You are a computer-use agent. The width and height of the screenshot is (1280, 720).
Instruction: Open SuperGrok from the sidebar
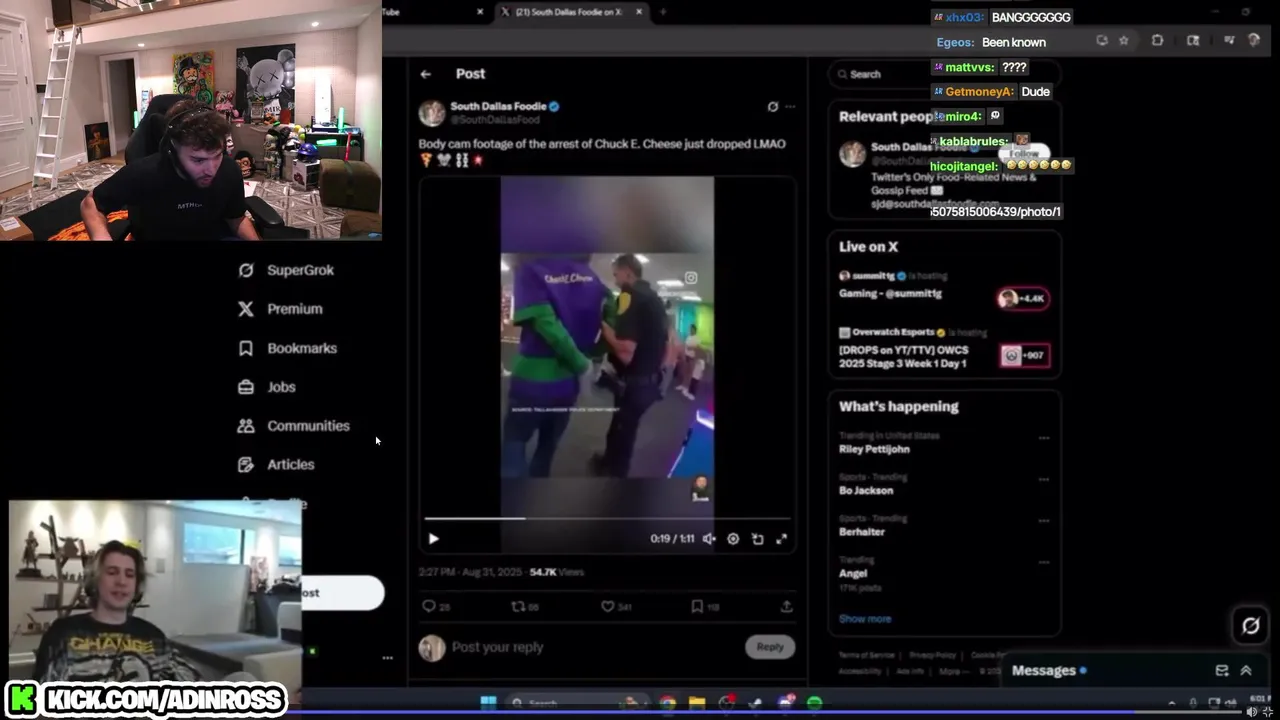coord(287,270)
